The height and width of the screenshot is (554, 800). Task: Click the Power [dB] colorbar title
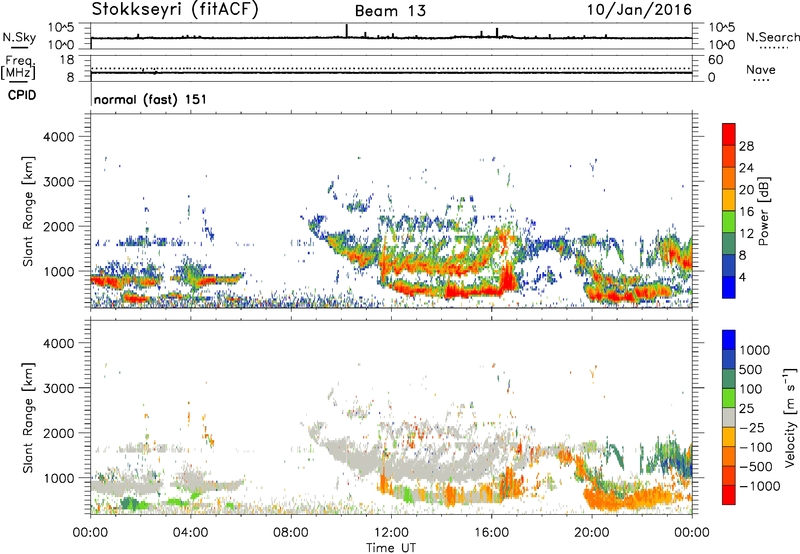pyautogui.click(x=763, y=211)
